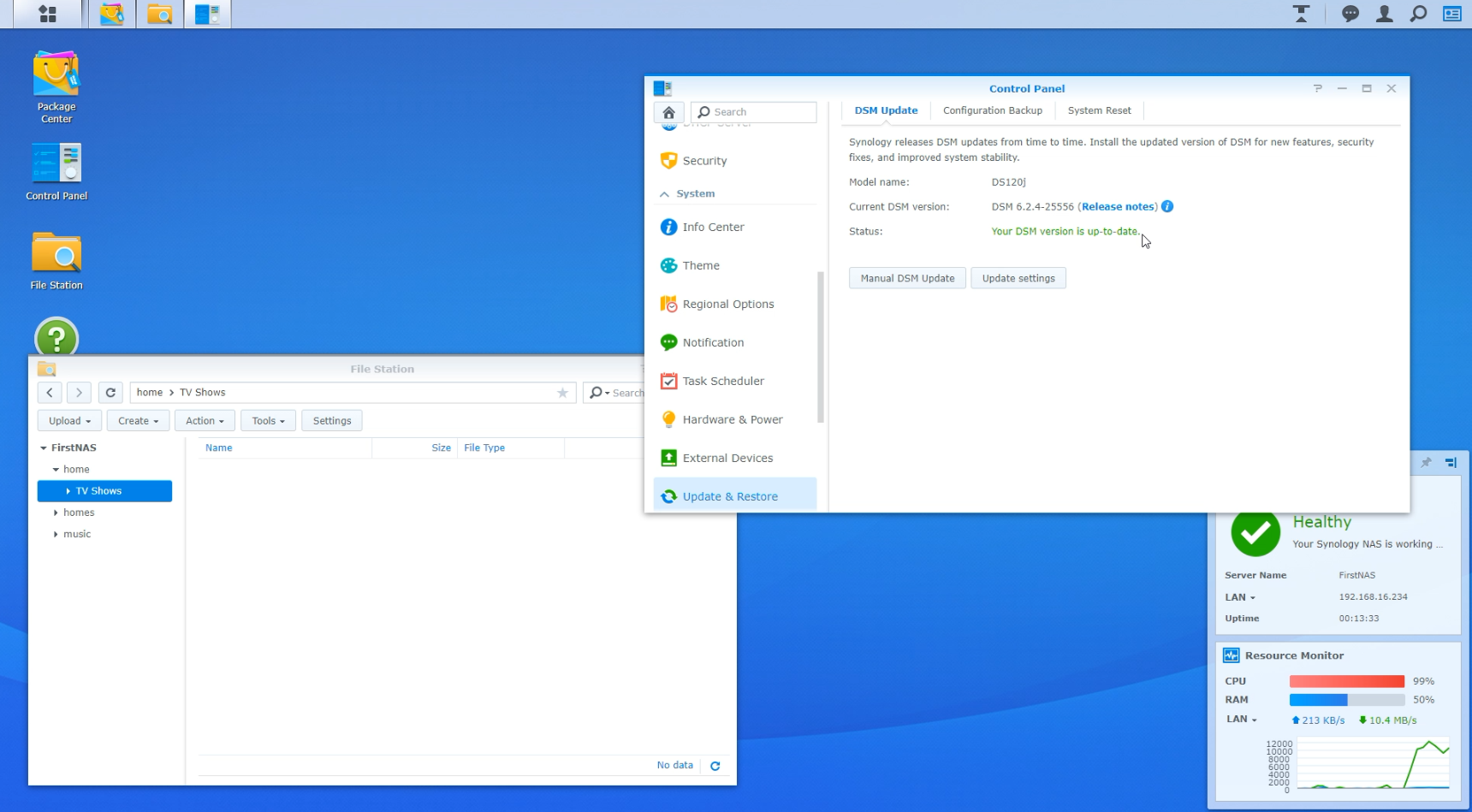Screen dimensions: 1472x812
Task: Open Package Center desktop icon
Action: tap(56, 87)
